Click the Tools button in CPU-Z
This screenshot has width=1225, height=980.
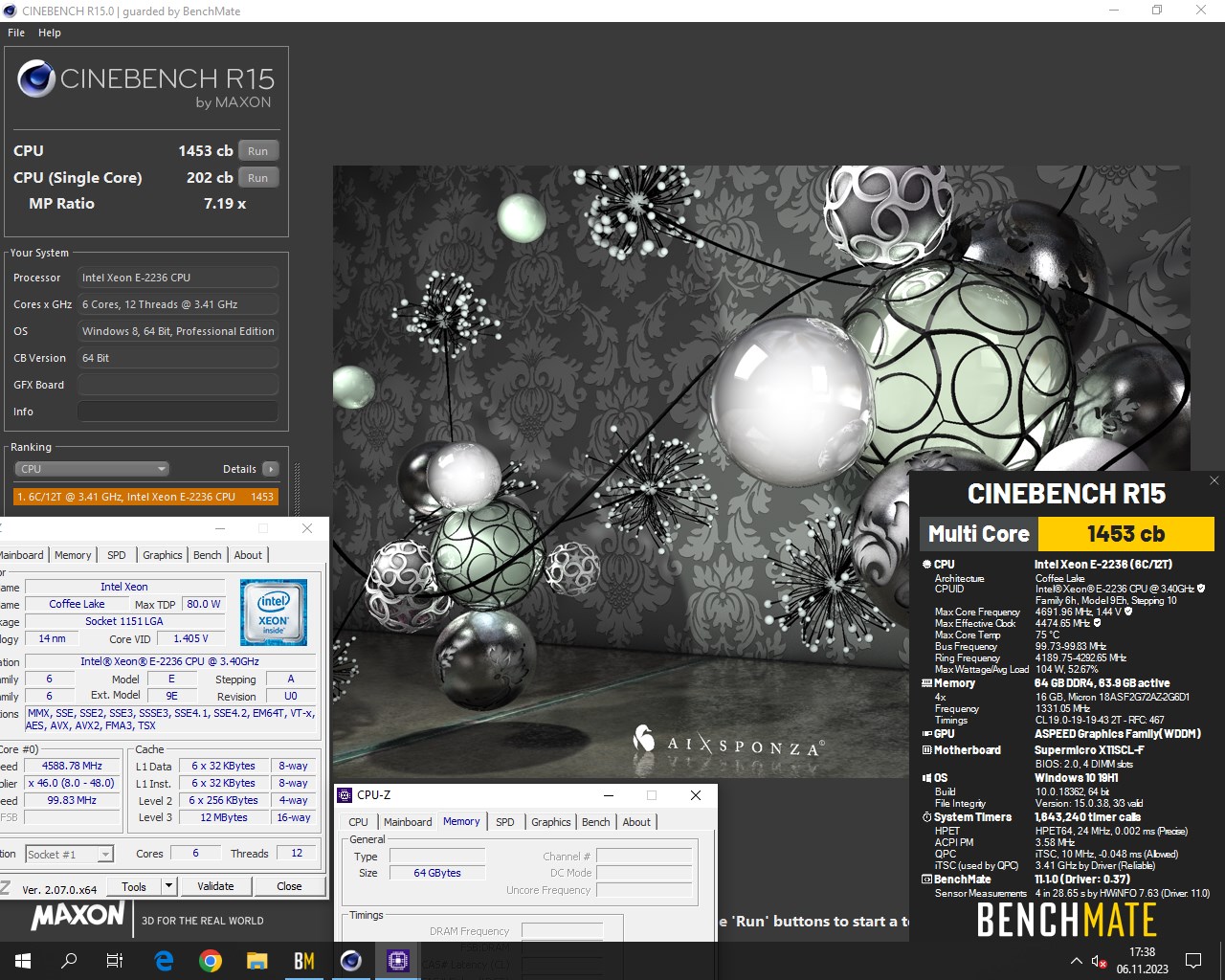[x=134, y=886]
